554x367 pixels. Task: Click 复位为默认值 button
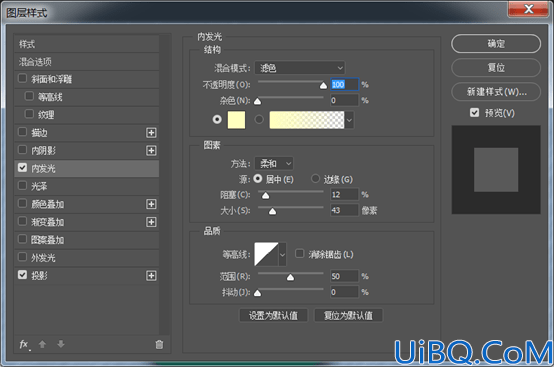pyautogui.click(x=348, y=315)
